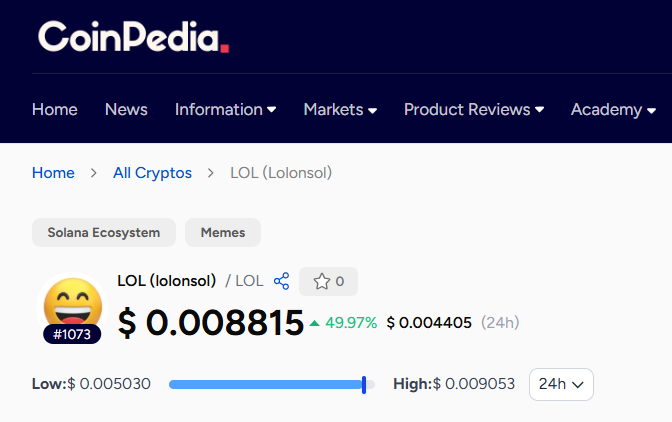672x422 pixels.
Task: Open the CoinPedia logo homepage
Action: coord(134,37)
